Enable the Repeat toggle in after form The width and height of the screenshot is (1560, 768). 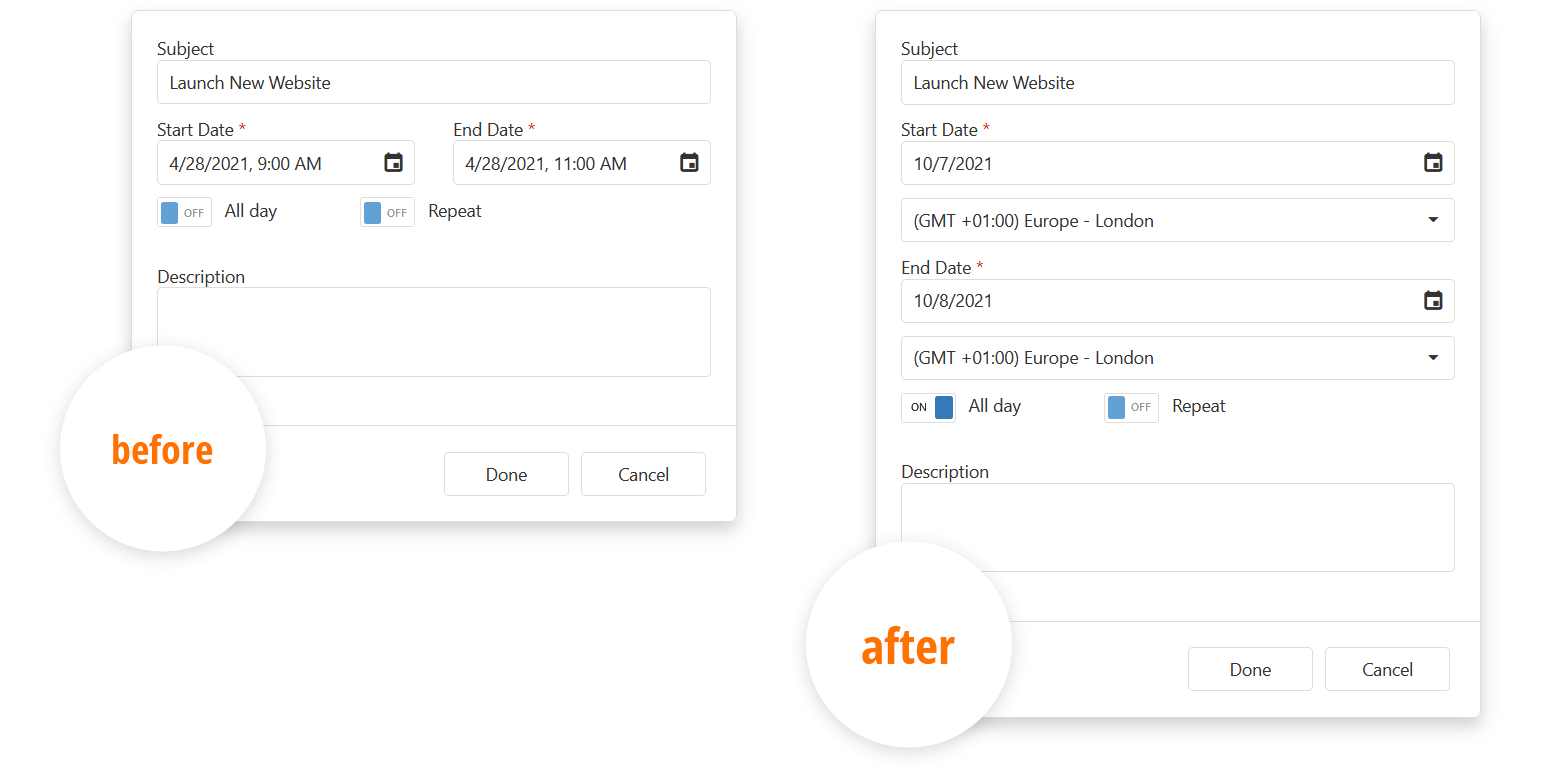pyautogui.click(x=1131, y=407)
